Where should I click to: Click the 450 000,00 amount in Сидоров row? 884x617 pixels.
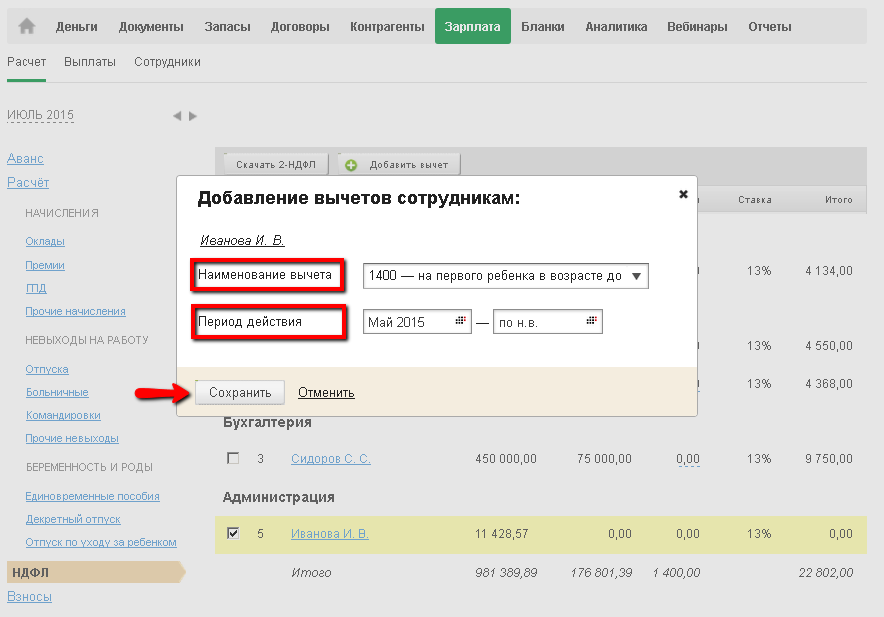coord(506,459)
